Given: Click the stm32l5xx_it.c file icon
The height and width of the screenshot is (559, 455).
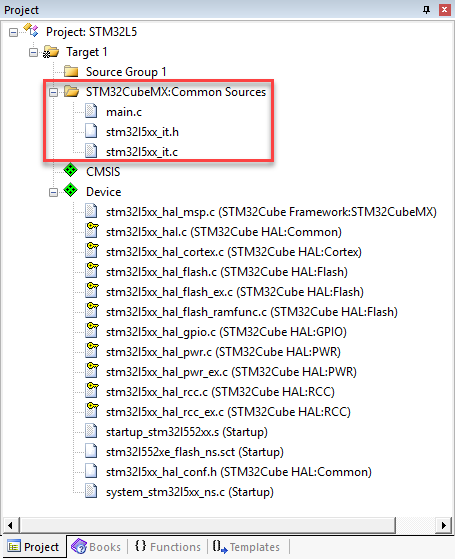Looking at the screenshot, I should 91,152.
